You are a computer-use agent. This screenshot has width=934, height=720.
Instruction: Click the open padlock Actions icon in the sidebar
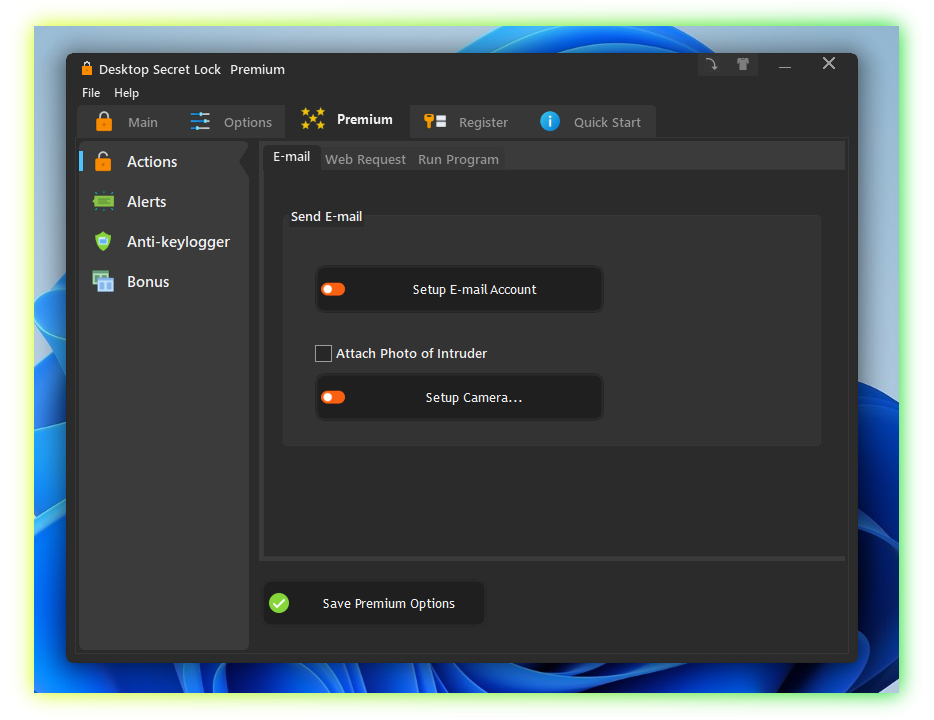(103, 161)
